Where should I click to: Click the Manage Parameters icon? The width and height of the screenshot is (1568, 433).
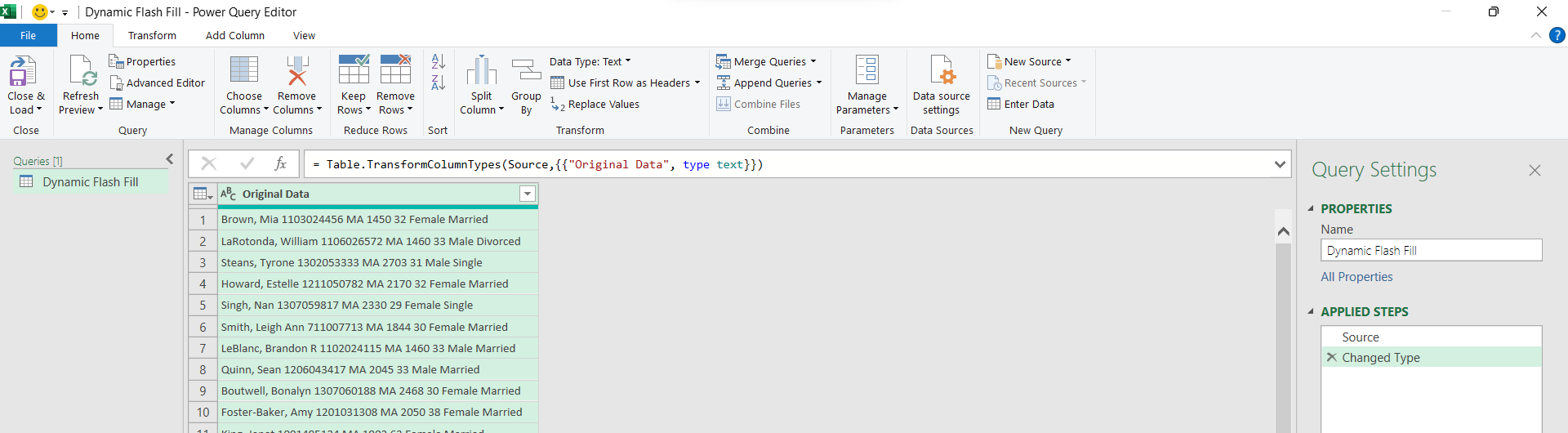[867, 70]
